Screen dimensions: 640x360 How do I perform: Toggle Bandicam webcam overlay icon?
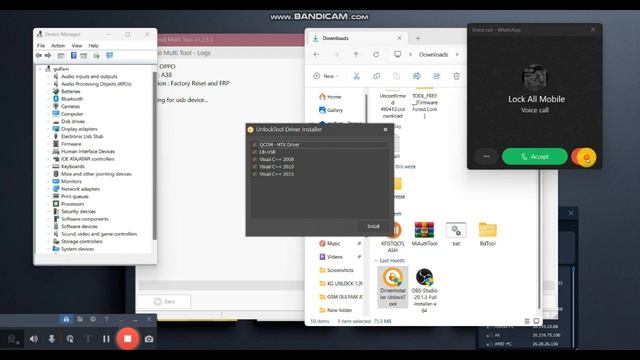13,339
